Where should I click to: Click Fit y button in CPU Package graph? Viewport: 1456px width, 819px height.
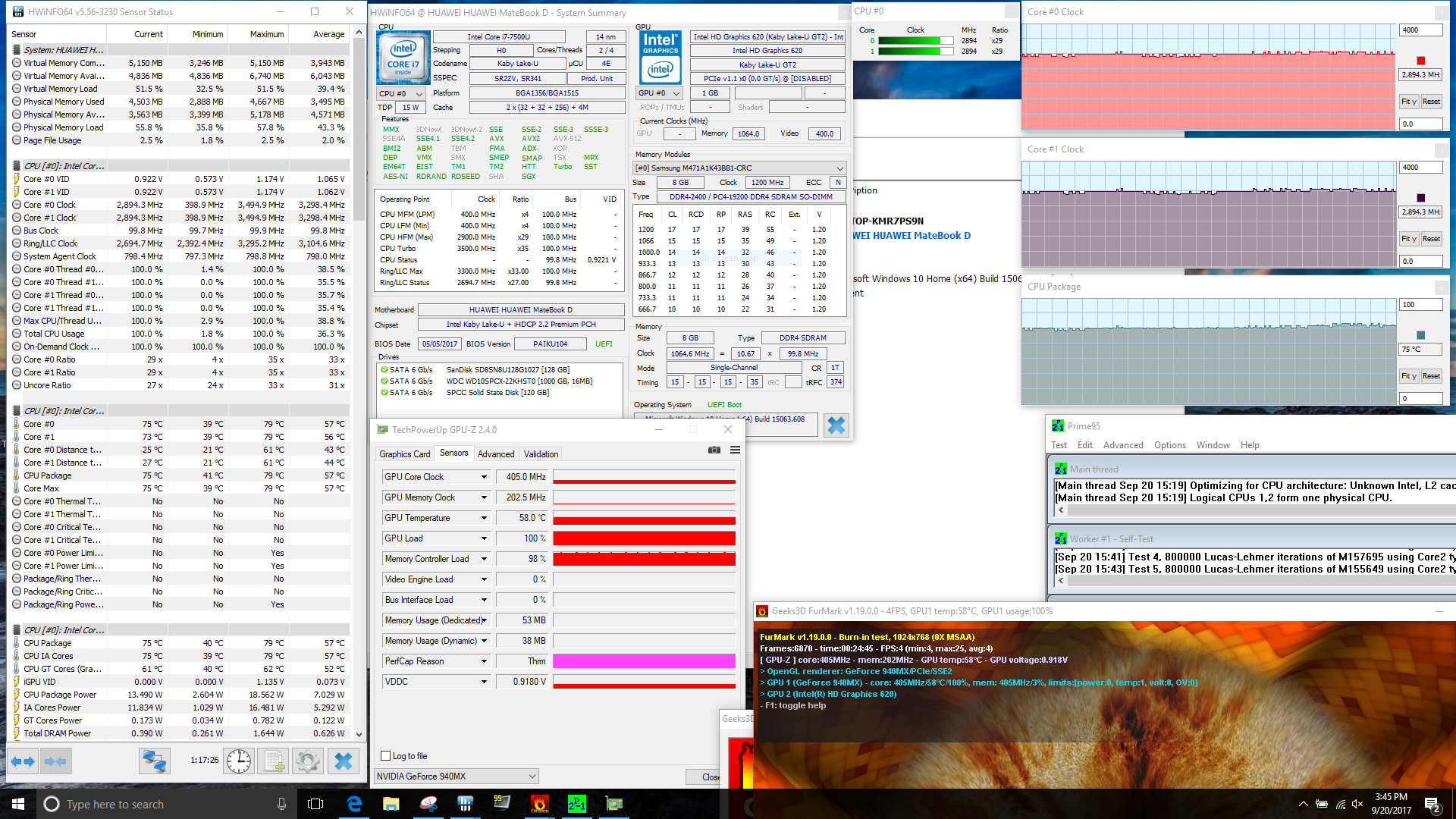tap(1408, 376)
